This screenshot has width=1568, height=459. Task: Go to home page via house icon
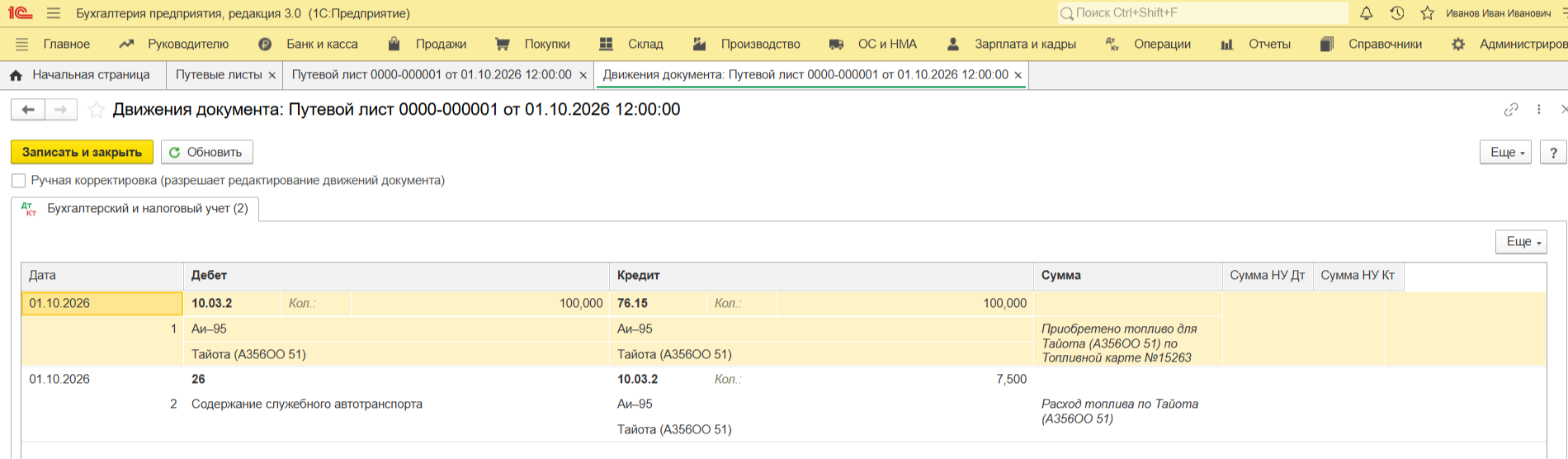pos(17,75)
